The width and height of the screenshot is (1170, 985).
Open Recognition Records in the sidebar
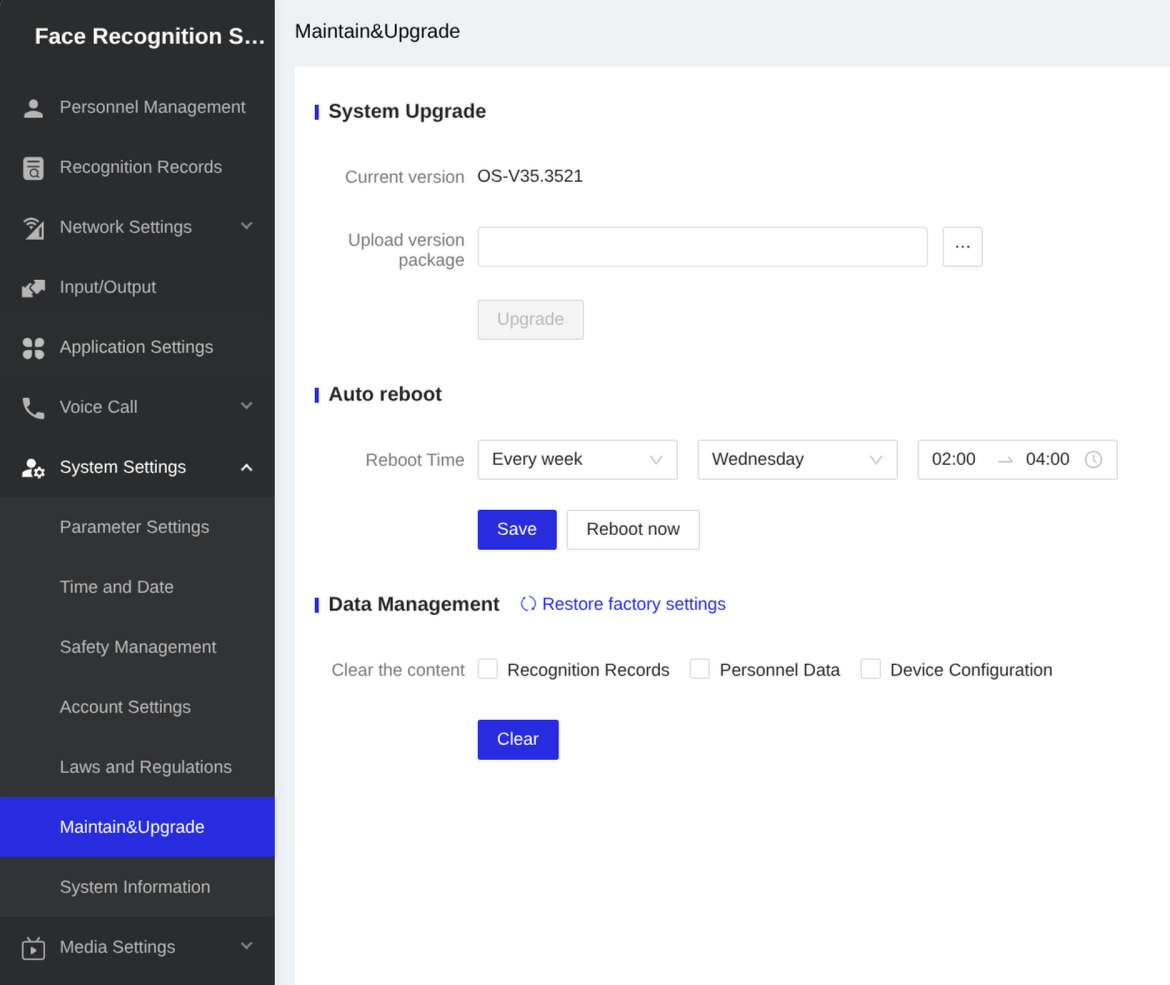[137, 167]
